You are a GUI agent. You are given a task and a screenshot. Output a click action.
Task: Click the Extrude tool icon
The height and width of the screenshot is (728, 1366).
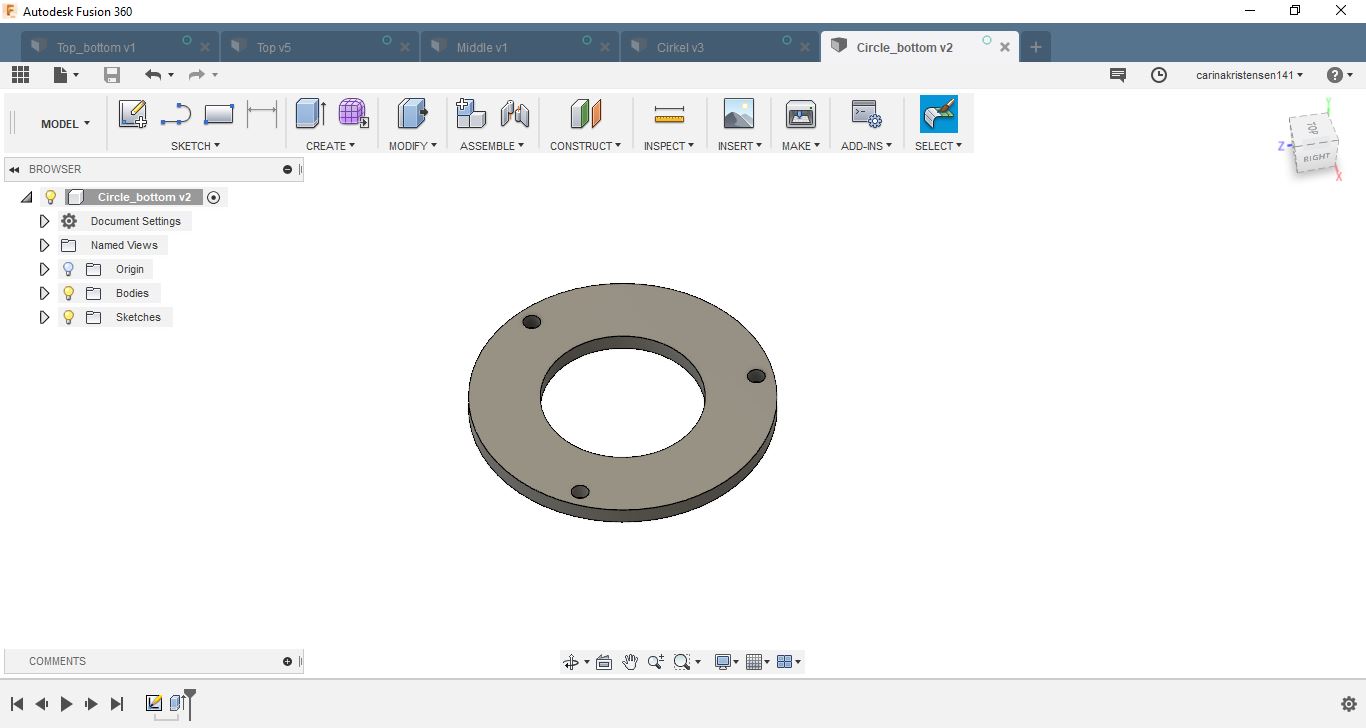click(x=311, y=114)
